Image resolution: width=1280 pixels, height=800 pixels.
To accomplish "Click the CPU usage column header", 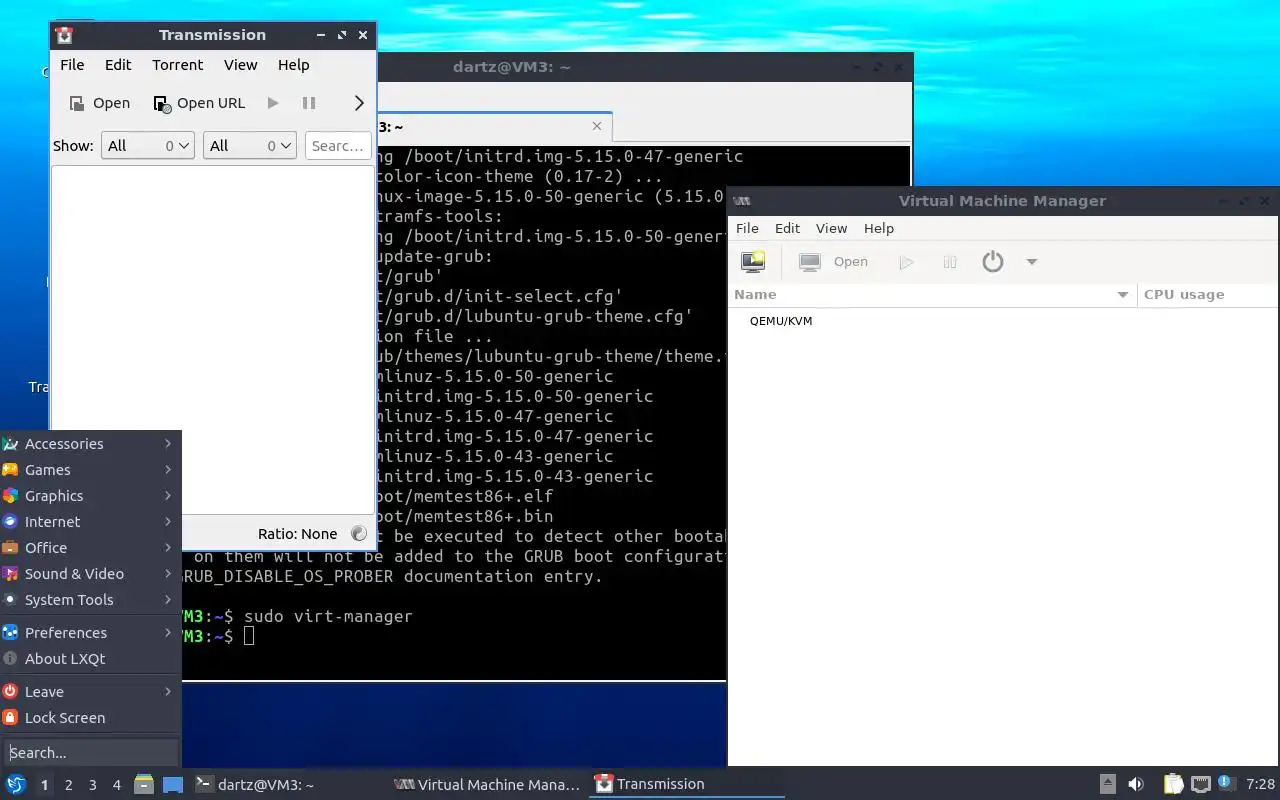I will [x=1208, y=294].
